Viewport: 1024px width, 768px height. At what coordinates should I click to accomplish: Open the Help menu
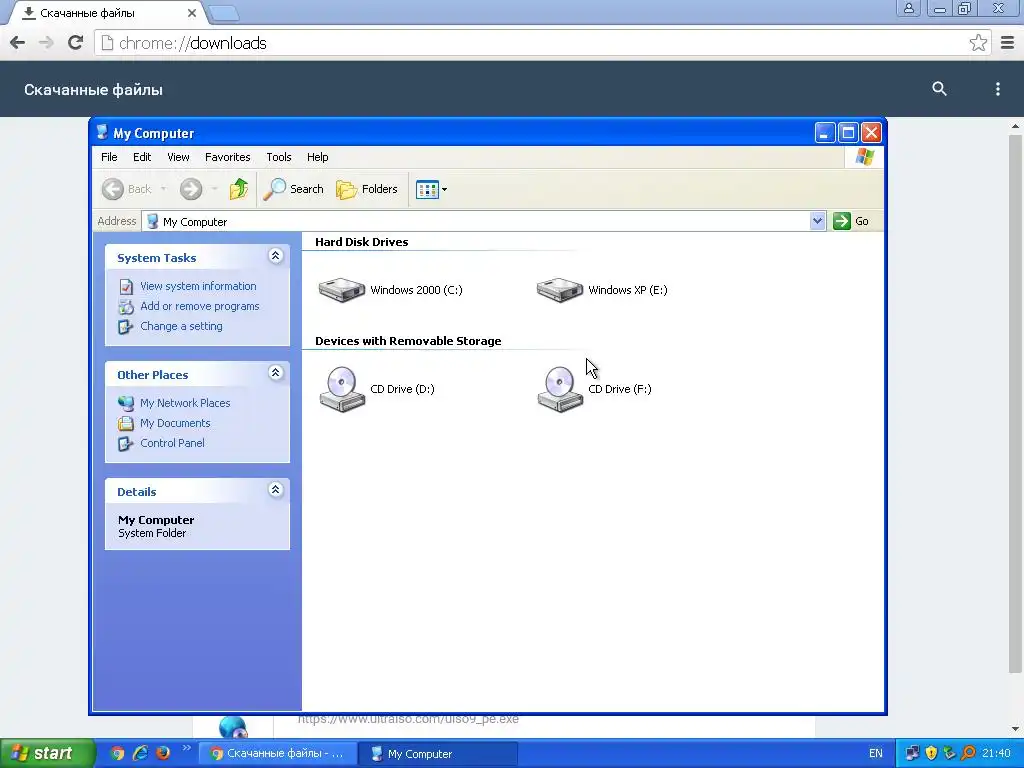click(317, 157)
